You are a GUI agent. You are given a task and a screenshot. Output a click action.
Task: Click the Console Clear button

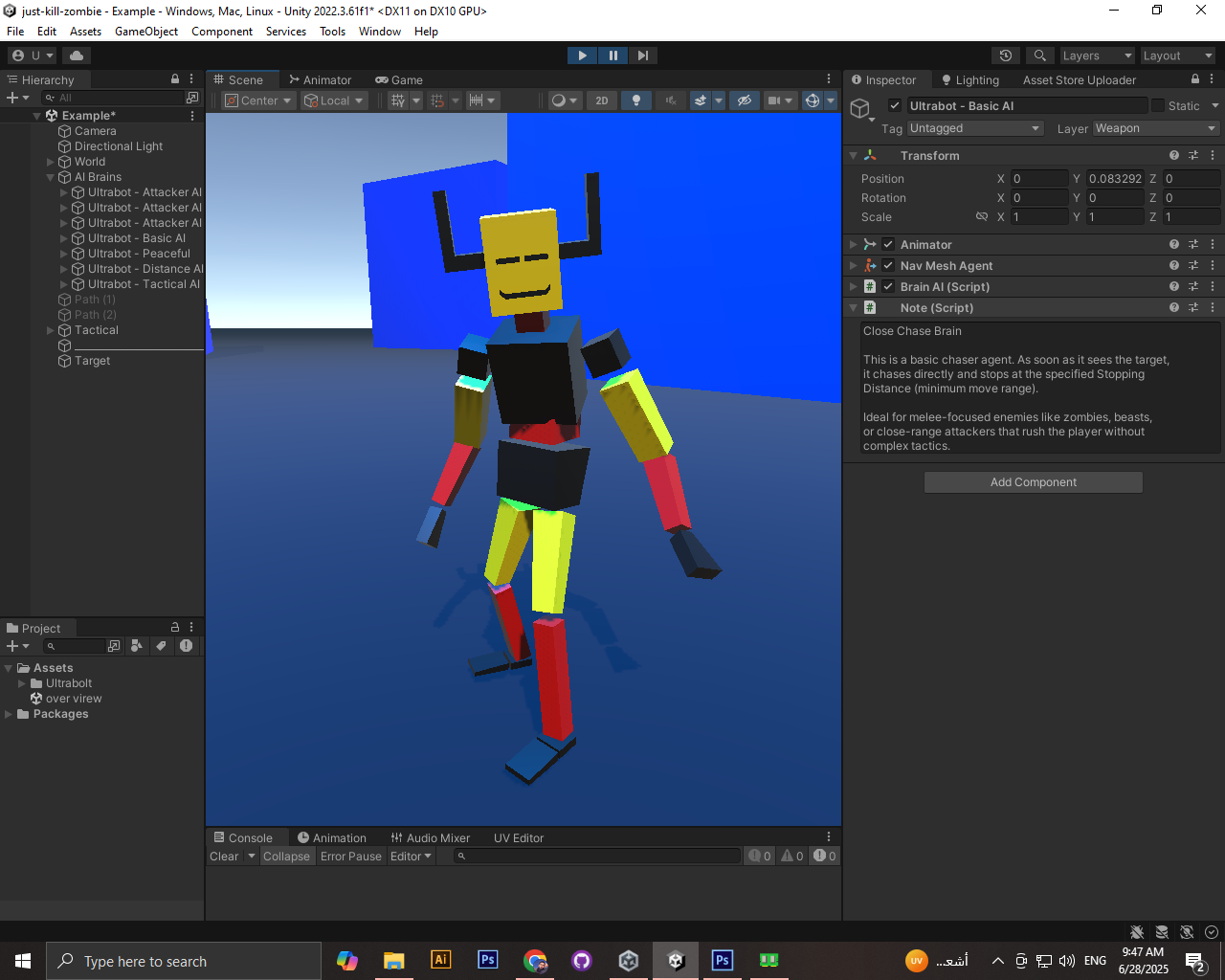coord(224,857)
